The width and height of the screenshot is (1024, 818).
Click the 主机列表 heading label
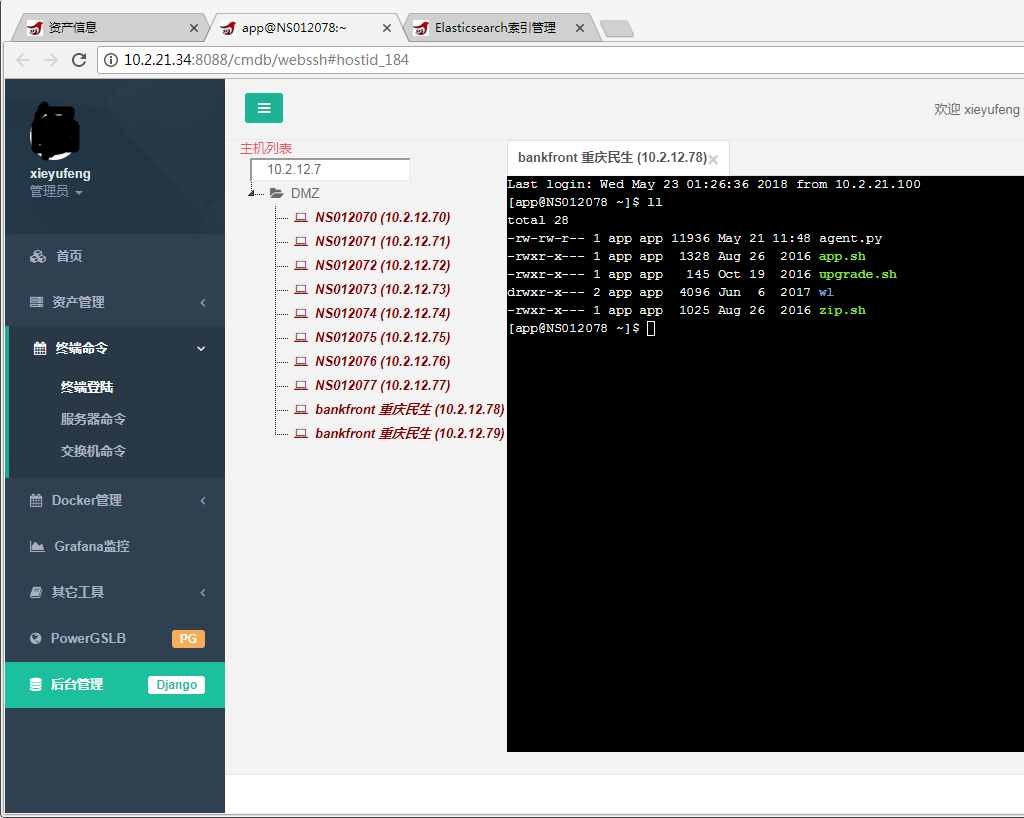click(266, 148)
